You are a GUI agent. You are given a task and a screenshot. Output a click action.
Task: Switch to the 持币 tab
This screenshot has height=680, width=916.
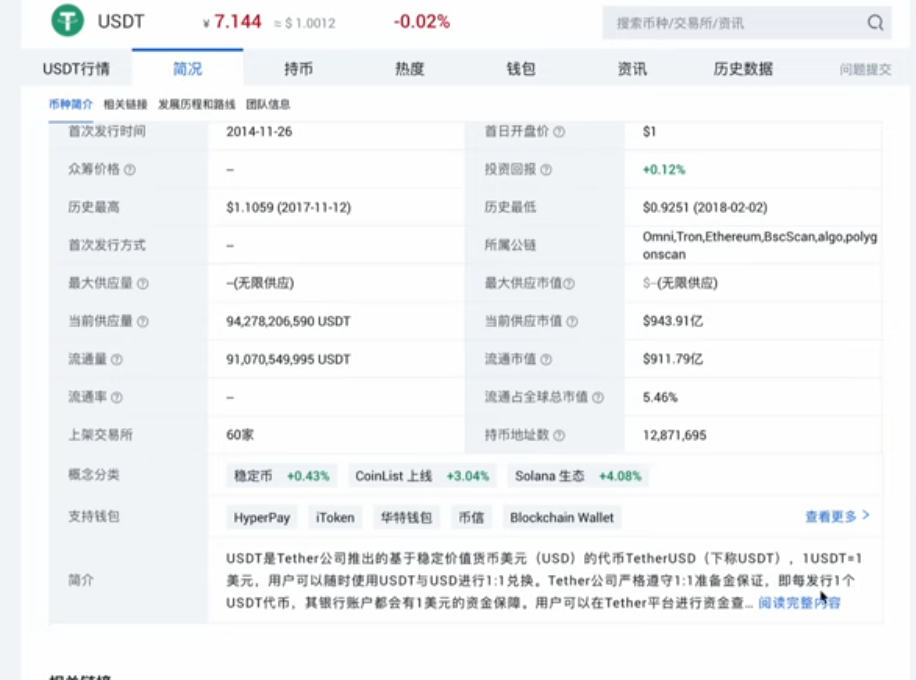click(299, 69)
